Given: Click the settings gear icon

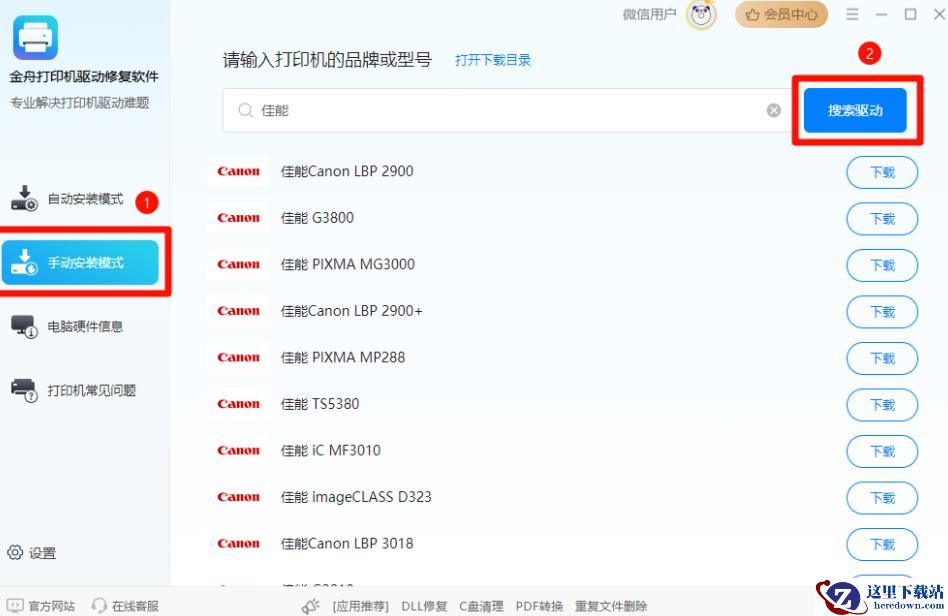Looking at the screenshot, I should [x=15, y=552].
